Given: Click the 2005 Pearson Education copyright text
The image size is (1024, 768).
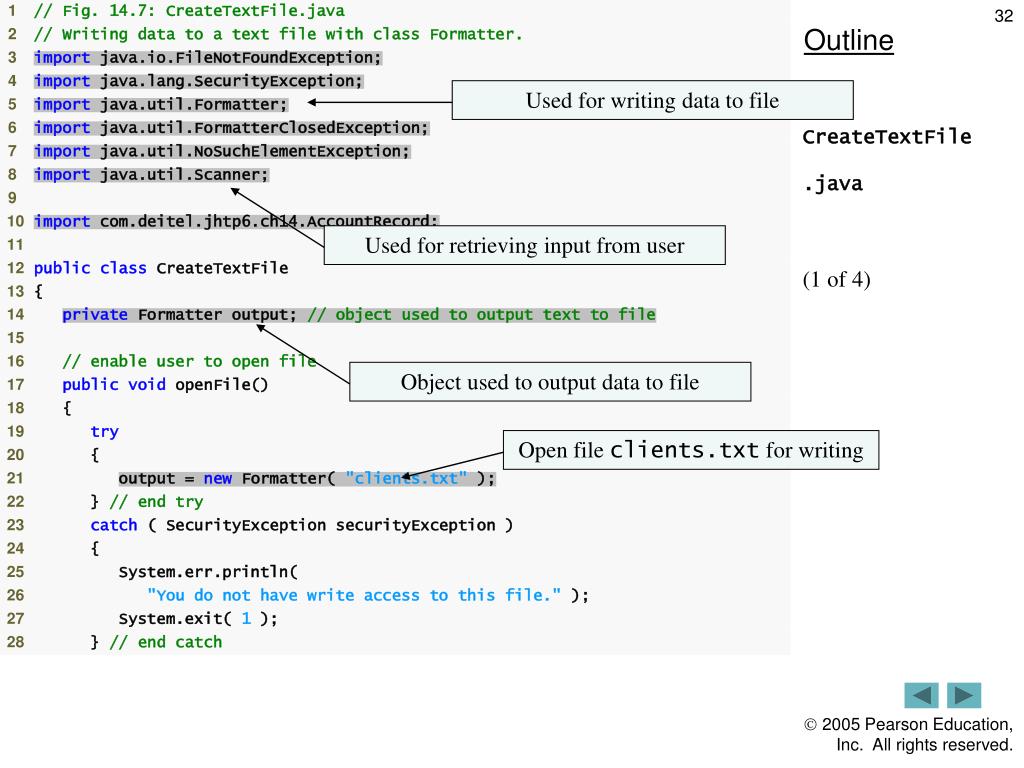Looking at the screenshot, I should [x=908, y=734].
